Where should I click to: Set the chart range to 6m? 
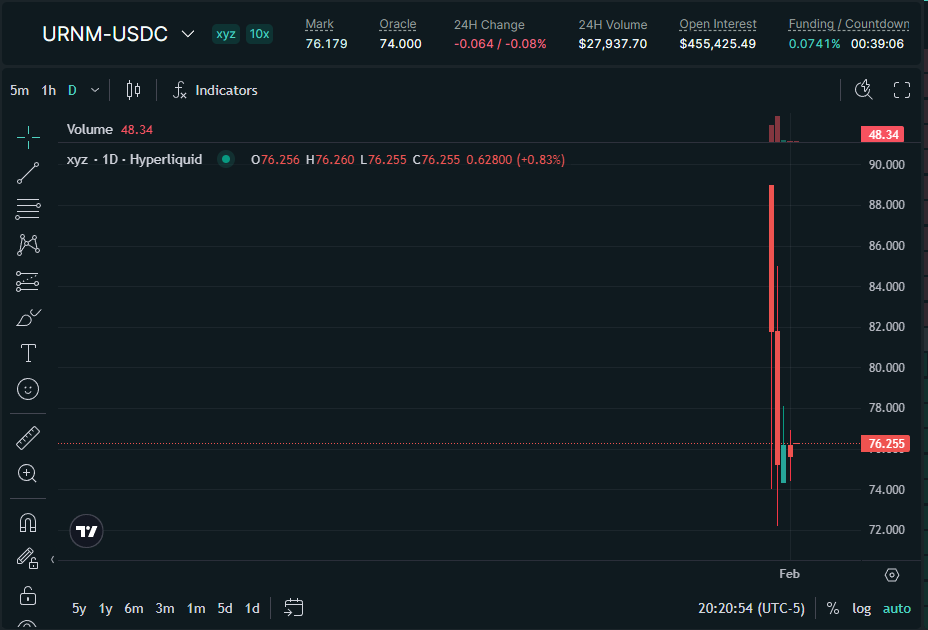(x=134, y=608)
